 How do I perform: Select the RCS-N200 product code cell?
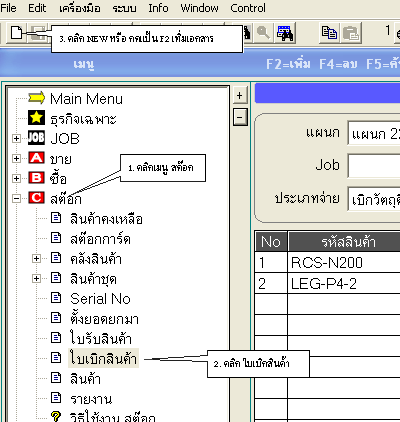(x=344, y=262)
